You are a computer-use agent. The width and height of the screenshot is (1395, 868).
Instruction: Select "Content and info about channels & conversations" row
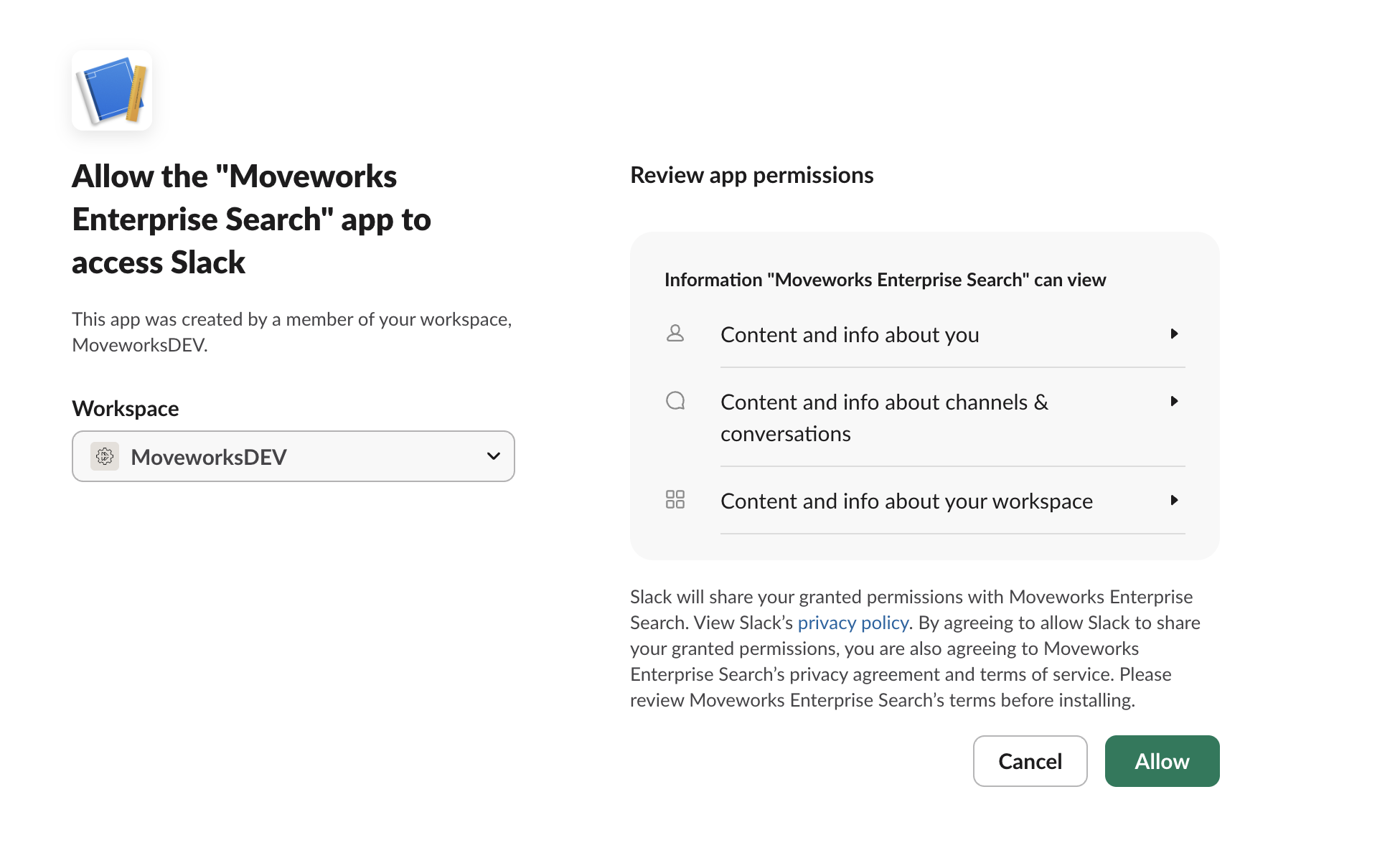click(x=884, y=418)
